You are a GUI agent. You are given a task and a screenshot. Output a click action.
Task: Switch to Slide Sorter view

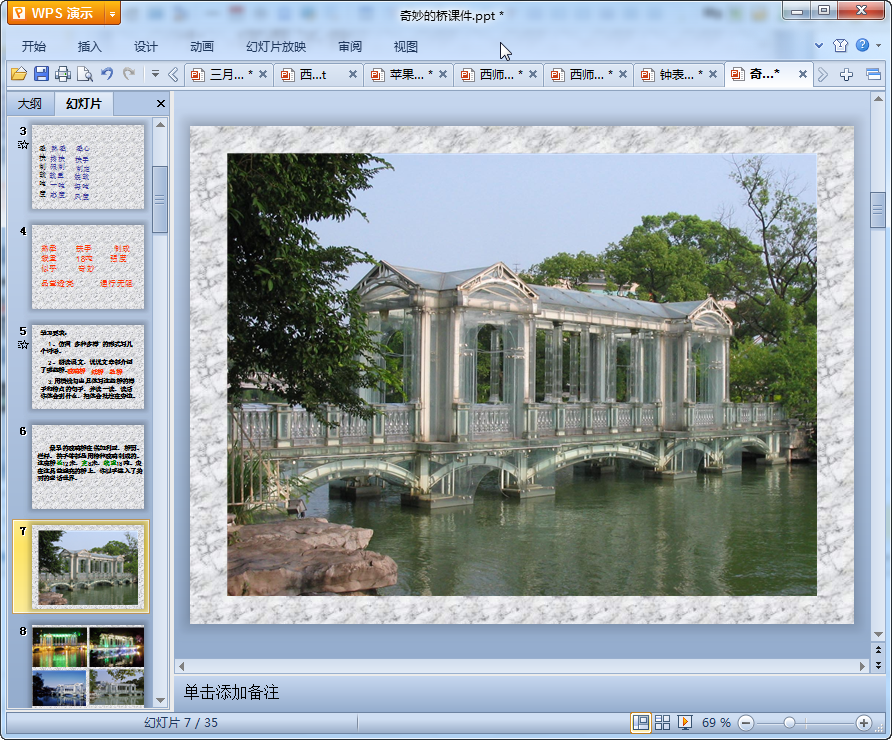coord(663,722)
